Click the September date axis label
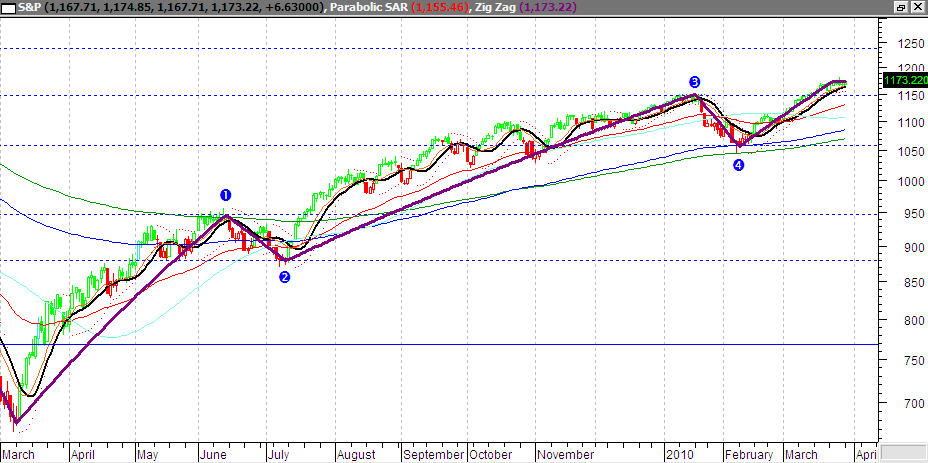This screenshot has height=463, width=928. (x=433, y=455)
